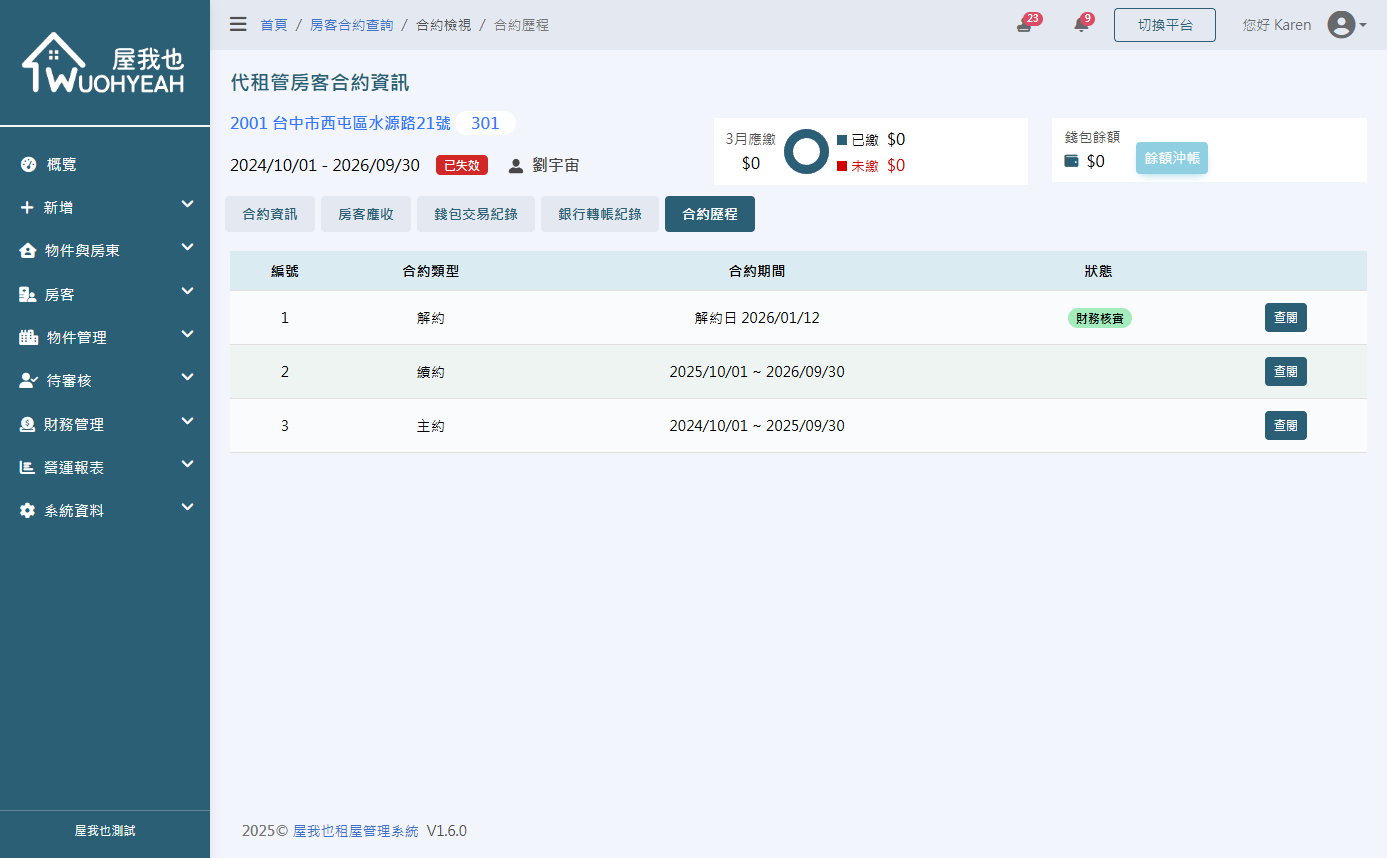Open the 概覽 overview icon in sidebar
Image resolution: width=1387 pixels, height=858 pixels.
pyautogui.click(x=25, y=163)
